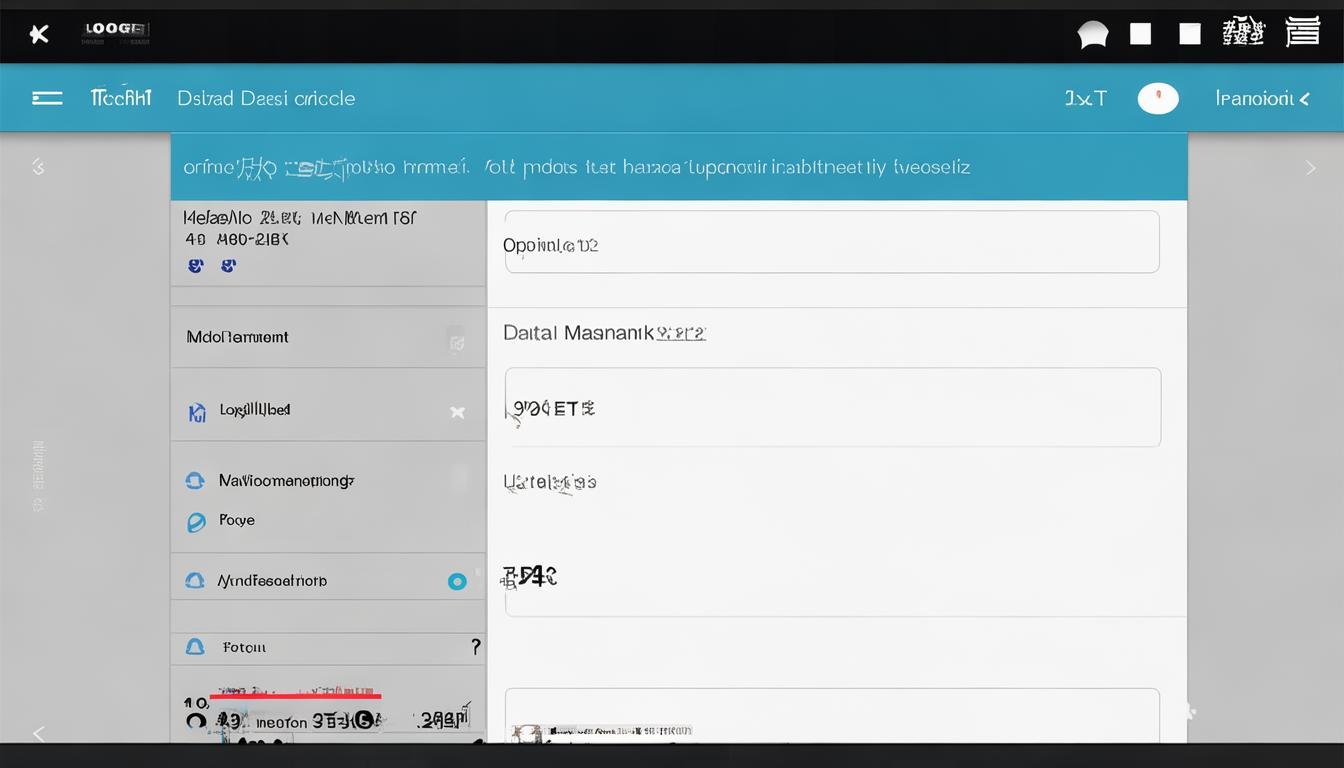Click the headset icon in the Navigation row
1344x768 pixels.
click(x=195, y=481)
